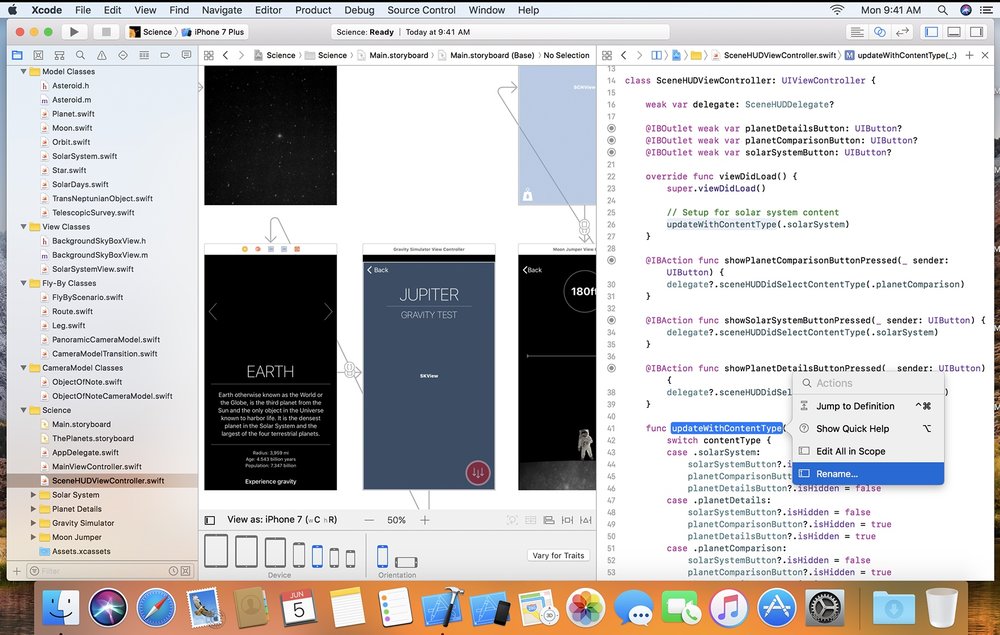Open the Source Control navigator

(x=38, y=55)
